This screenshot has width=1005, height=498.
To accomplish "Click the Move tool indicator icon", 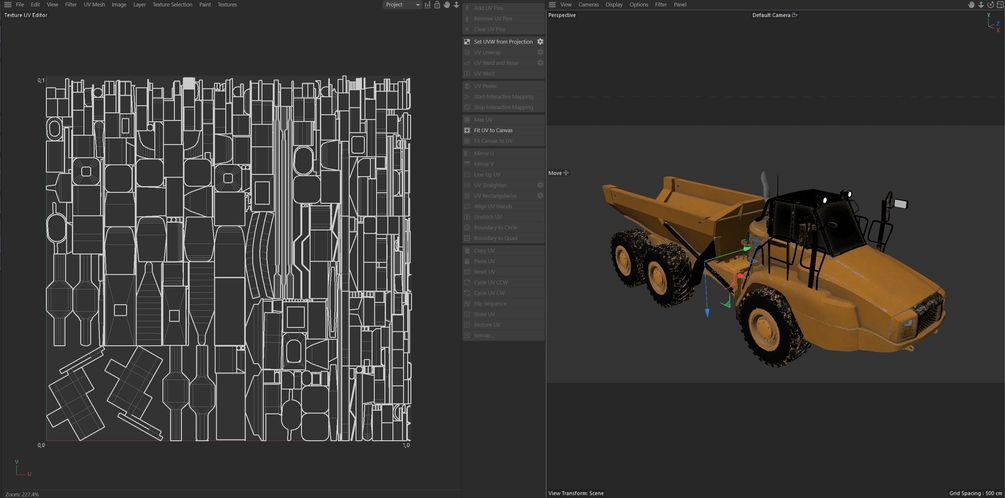I will [x=566, y=173].
